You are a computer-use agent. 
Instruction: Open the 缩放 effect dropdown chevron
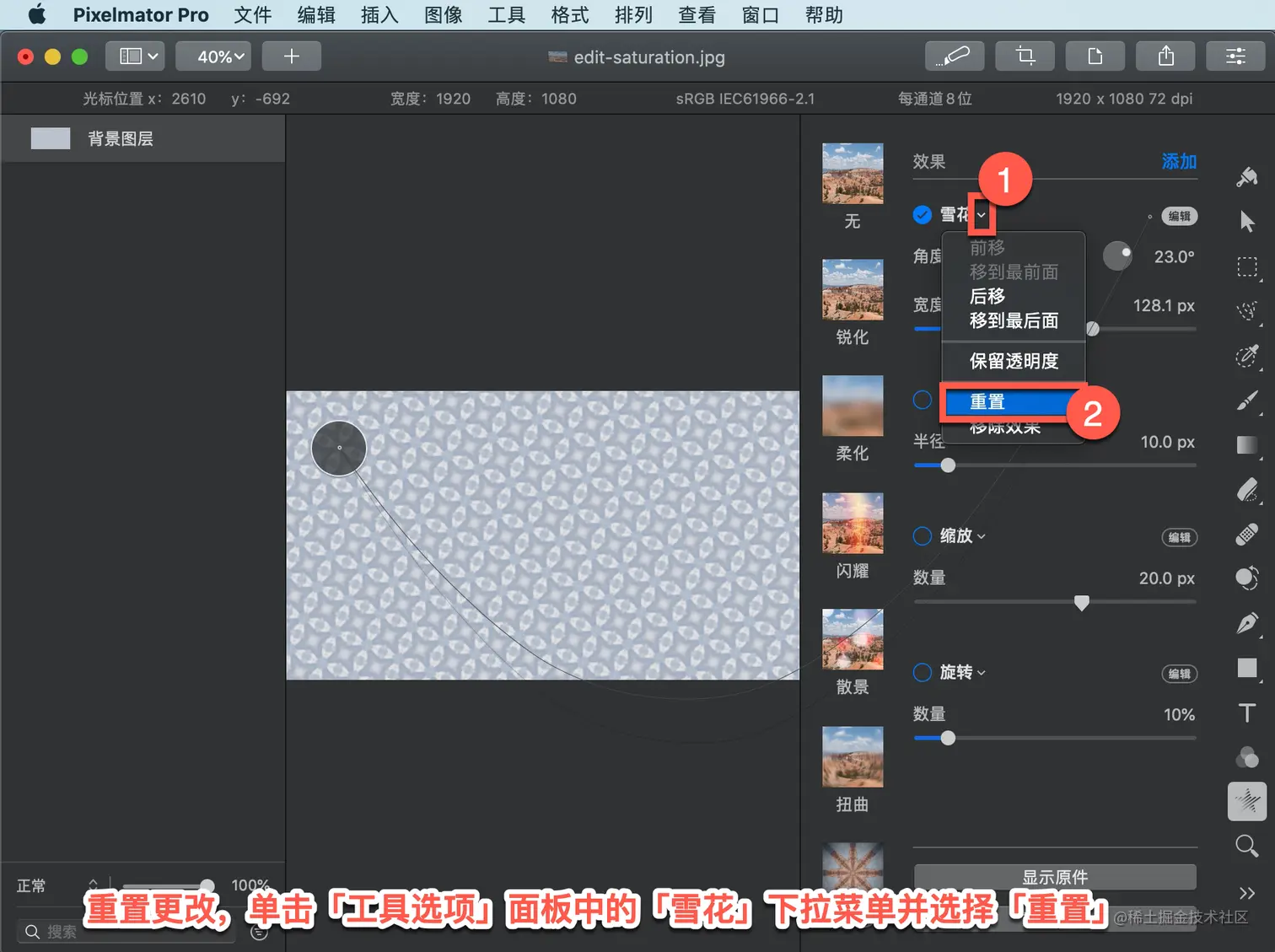coord(982,536)
